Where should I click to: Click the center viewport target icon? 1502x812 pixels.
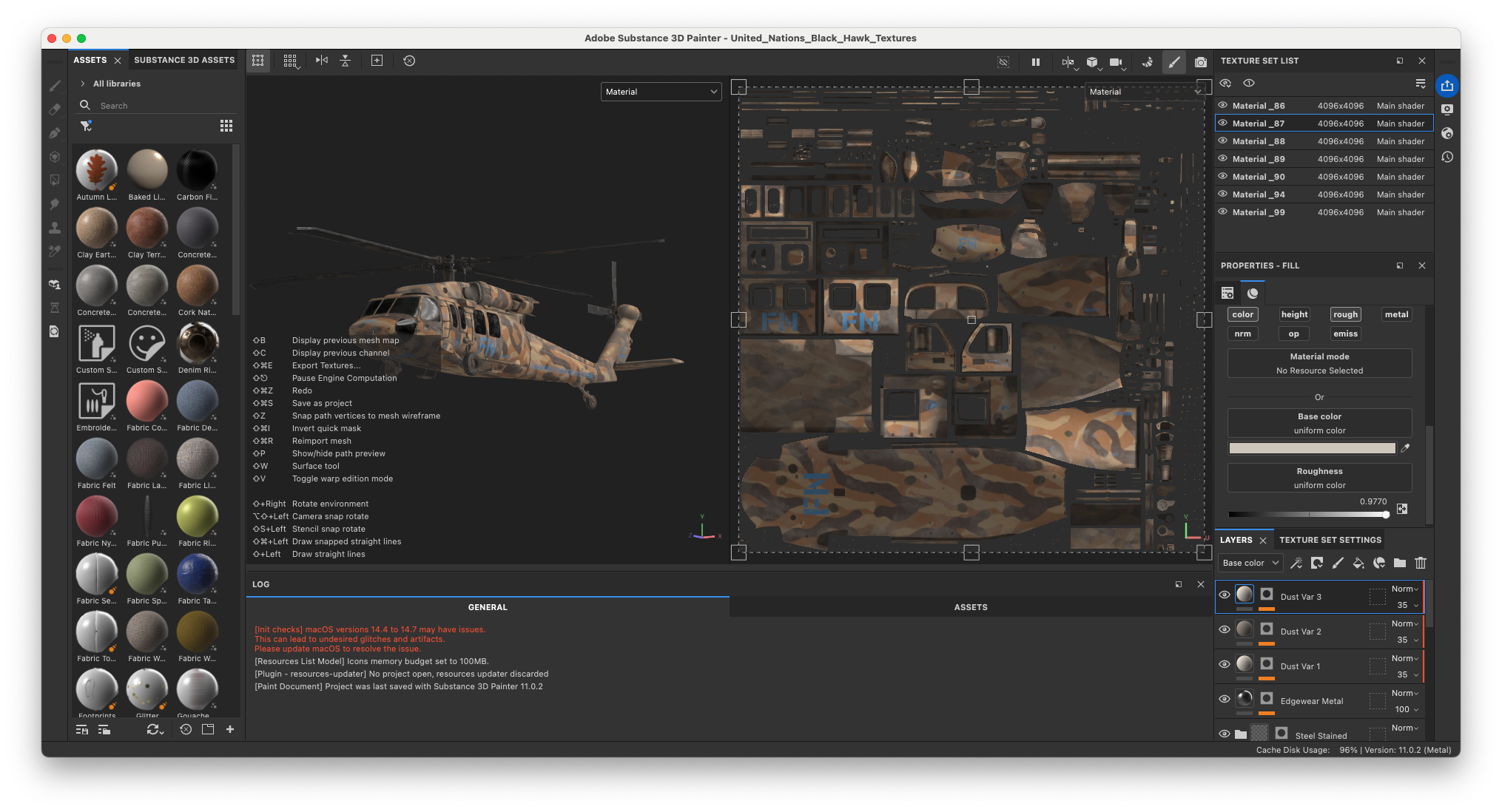coord(377,61)
